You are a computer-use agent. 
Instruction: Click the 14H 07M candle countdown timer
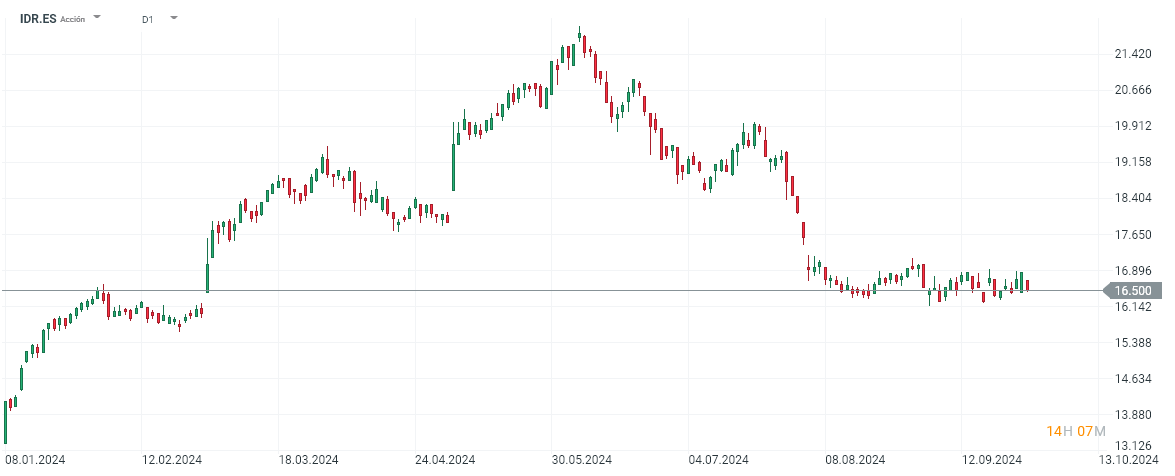click(1076, 431)
